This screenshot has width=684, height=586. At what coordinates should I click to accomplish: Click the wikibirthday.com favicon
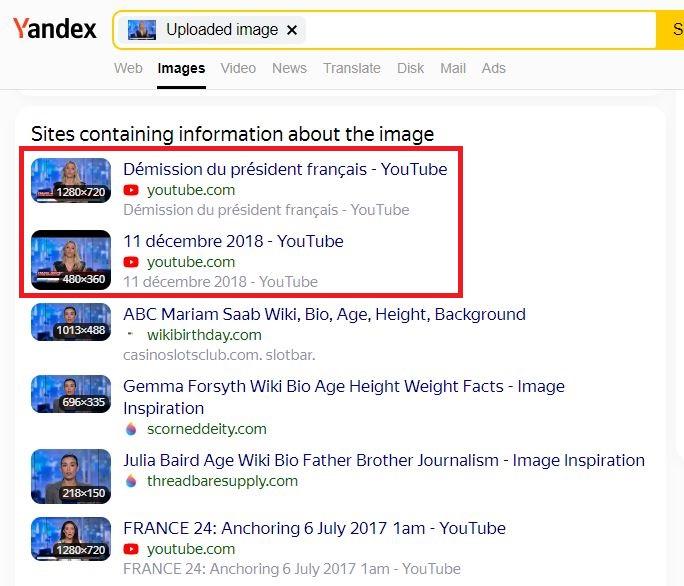click(x=130, y=334)
